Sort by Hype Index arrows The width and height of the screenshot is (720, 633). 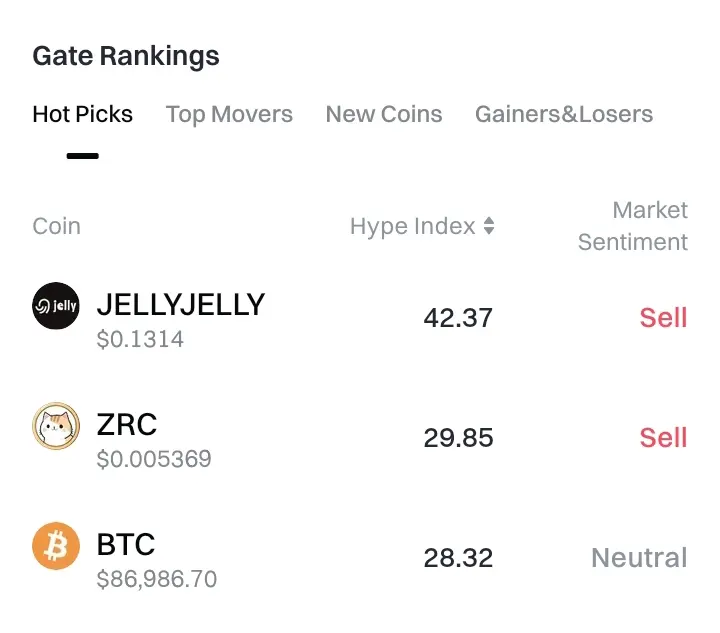pos(489,226)
